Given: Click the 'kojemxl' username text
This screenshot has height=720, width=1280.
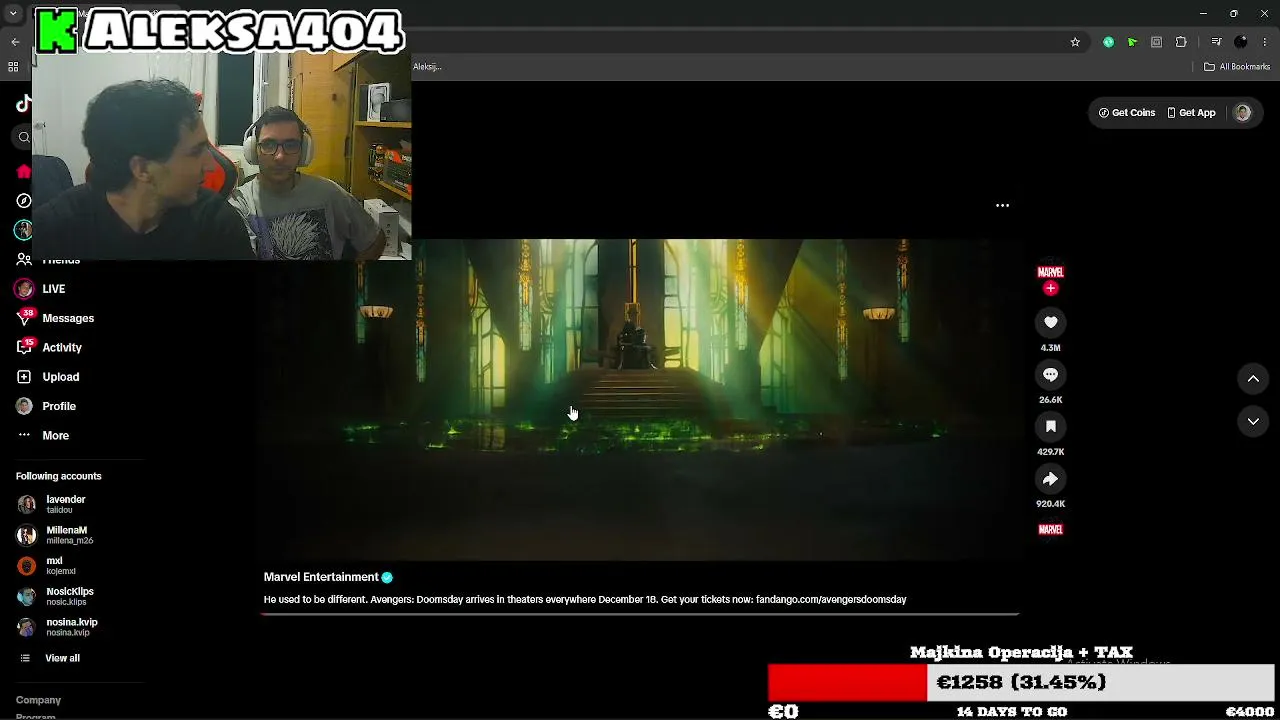Looking at the screenshot, I should click(61, 572).
